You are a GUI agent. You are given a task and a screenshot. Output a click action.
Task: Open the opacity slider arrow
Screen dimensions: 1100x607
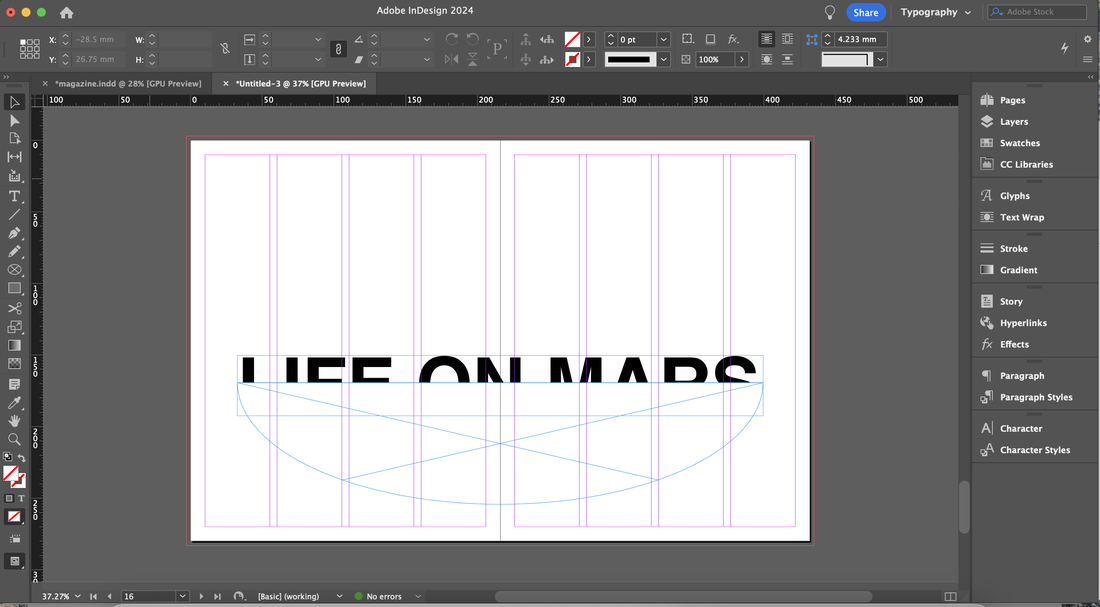[742, 60]
